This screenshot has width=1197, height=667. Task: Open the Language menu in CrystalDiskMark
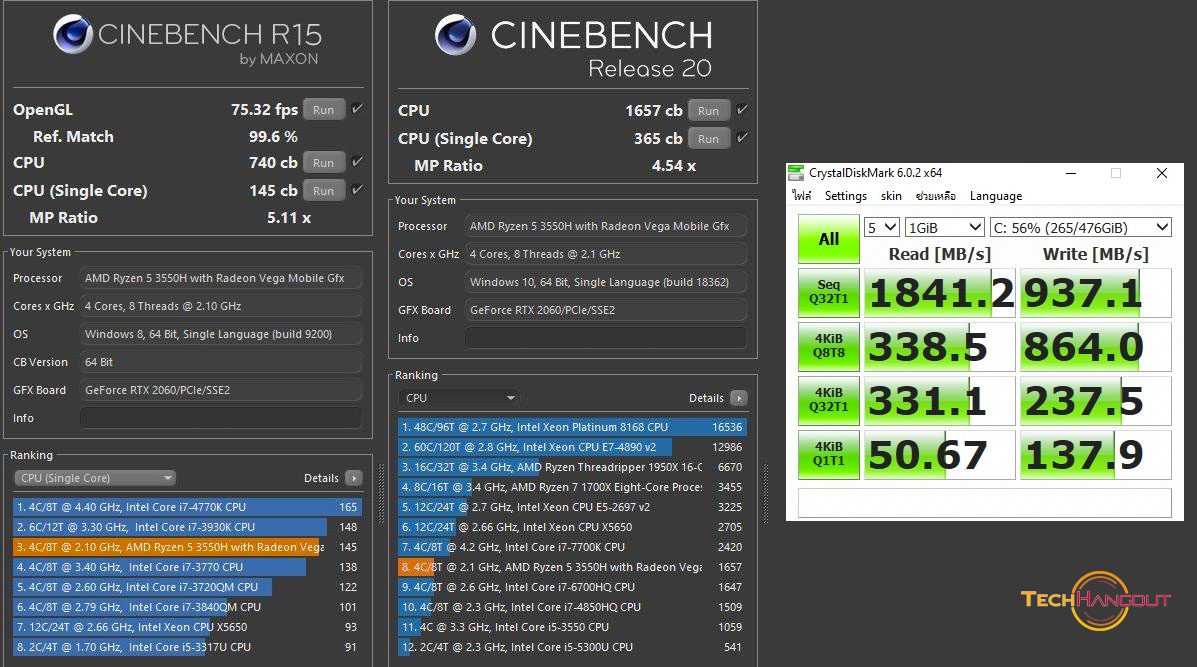pos(995,196)
